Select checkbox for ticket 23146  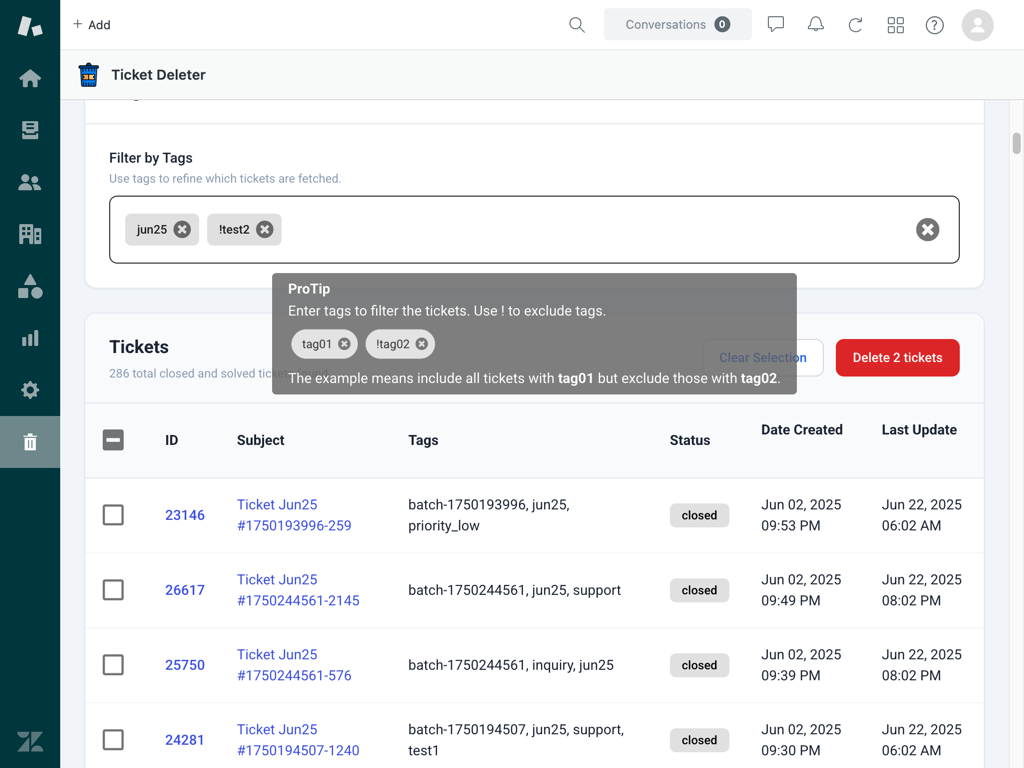pos(113,515)
